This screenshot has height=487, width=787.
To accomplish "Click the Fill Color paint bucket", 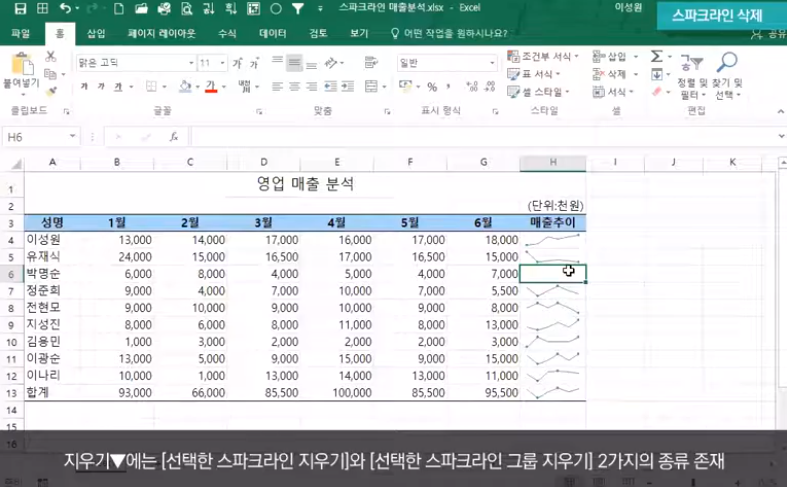I will (x=185, y=86).
